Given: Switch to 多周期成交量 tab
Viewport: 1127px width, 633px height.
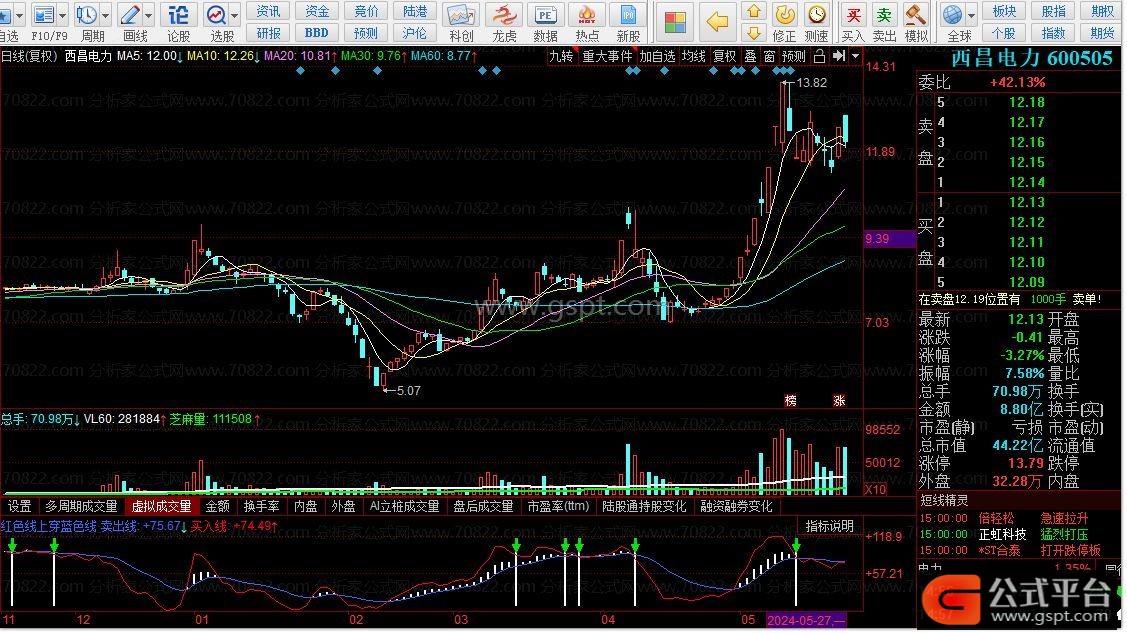Looking at the screenshot, I should (81, 507).
